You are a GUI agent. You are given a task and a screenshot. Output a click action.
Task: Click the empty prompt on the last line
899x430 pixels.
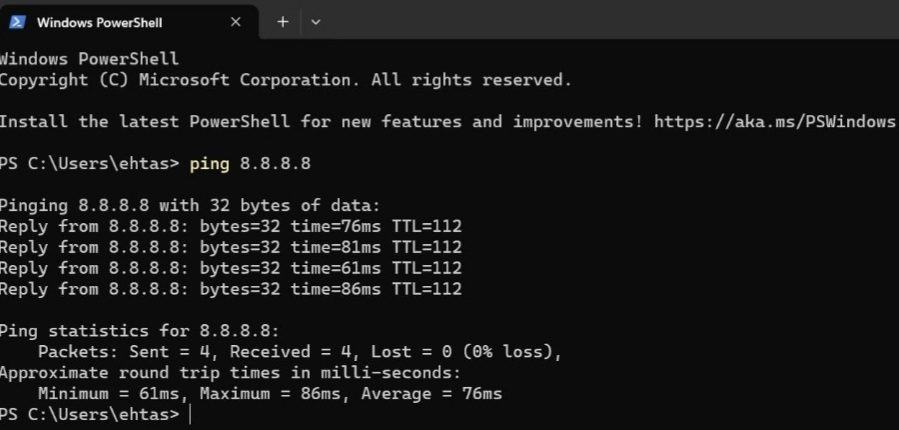[189, 414]
